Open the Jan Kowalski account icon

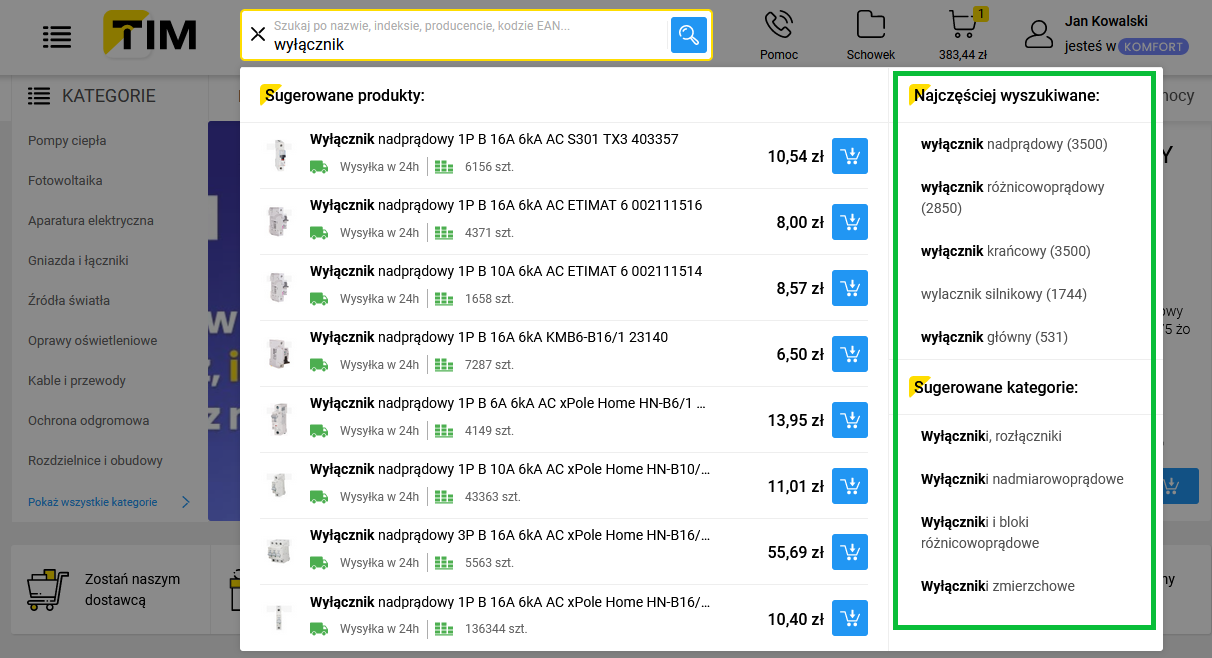(1040, 35)
